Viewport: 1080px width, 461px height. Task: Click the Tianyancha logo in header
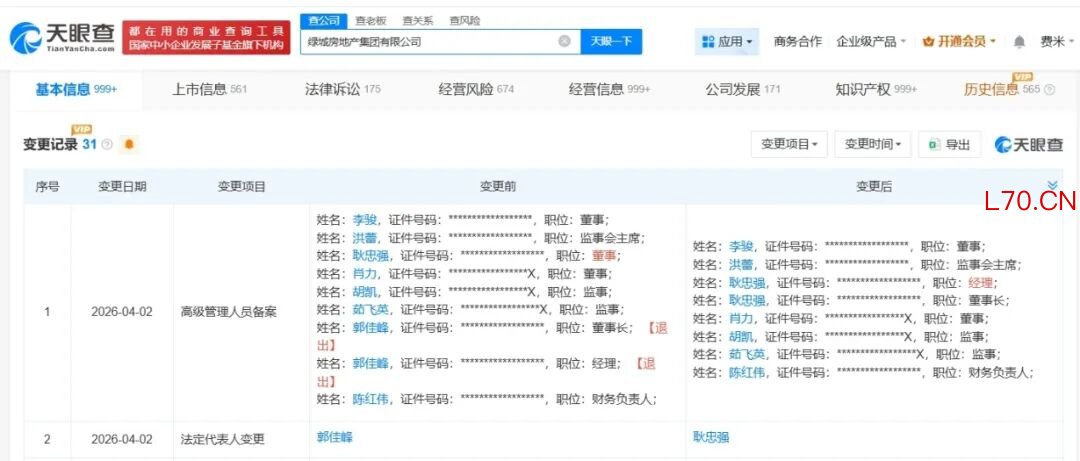62,38
